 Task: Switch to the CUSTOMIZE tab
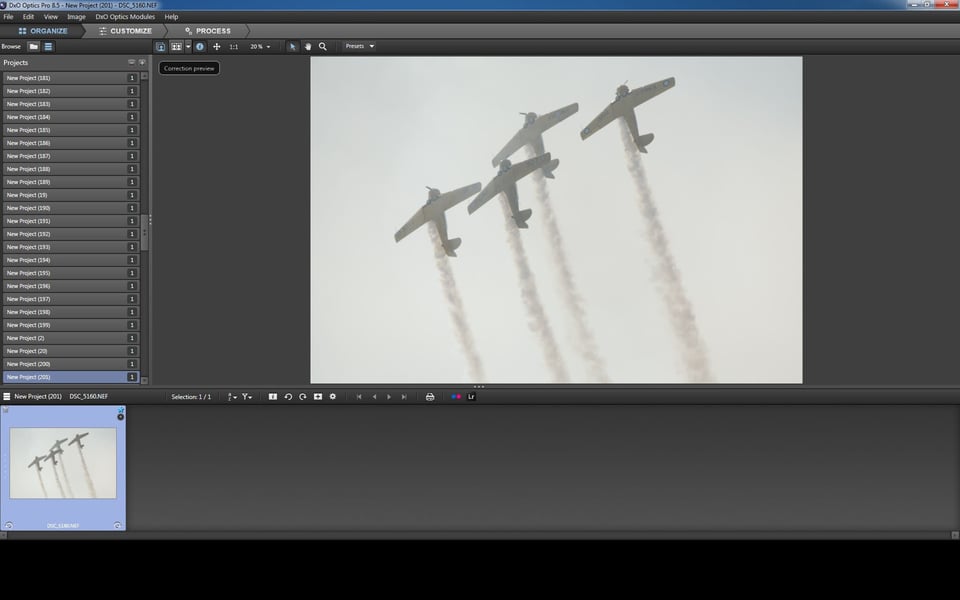126,31
